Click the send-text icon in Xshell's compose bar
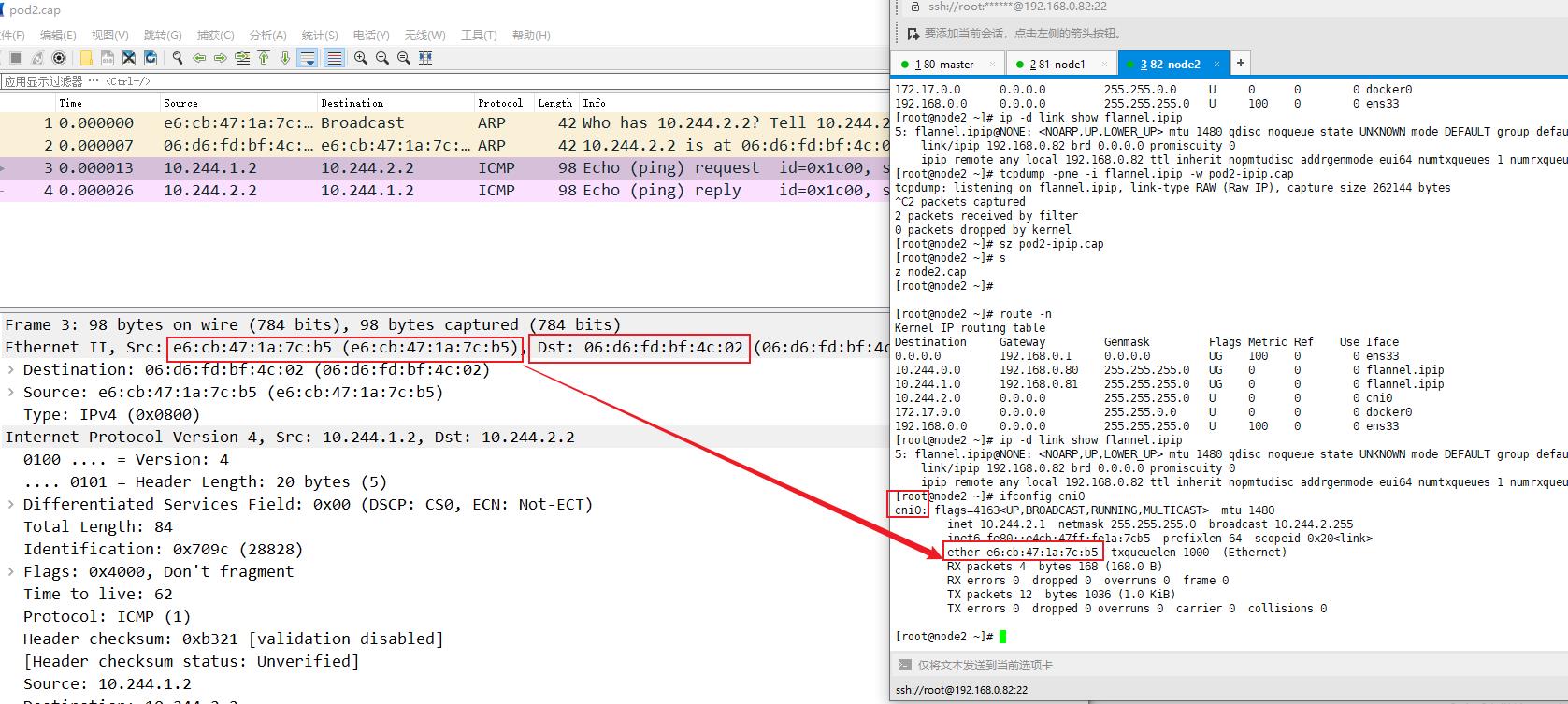Screen dimensions: 1568x704 tap(904, 665)
